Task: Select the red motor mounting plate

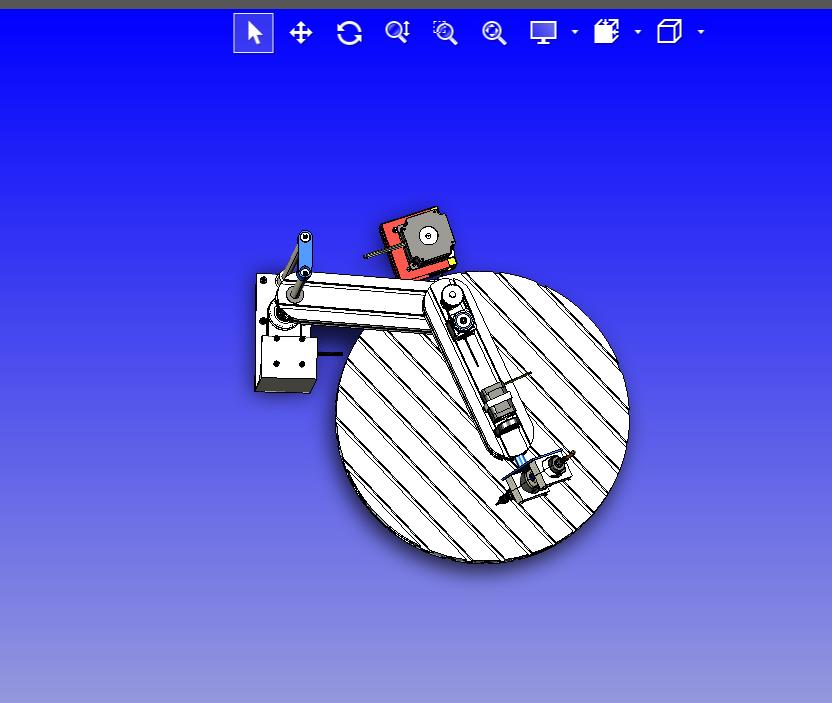Action: point(393,256)
